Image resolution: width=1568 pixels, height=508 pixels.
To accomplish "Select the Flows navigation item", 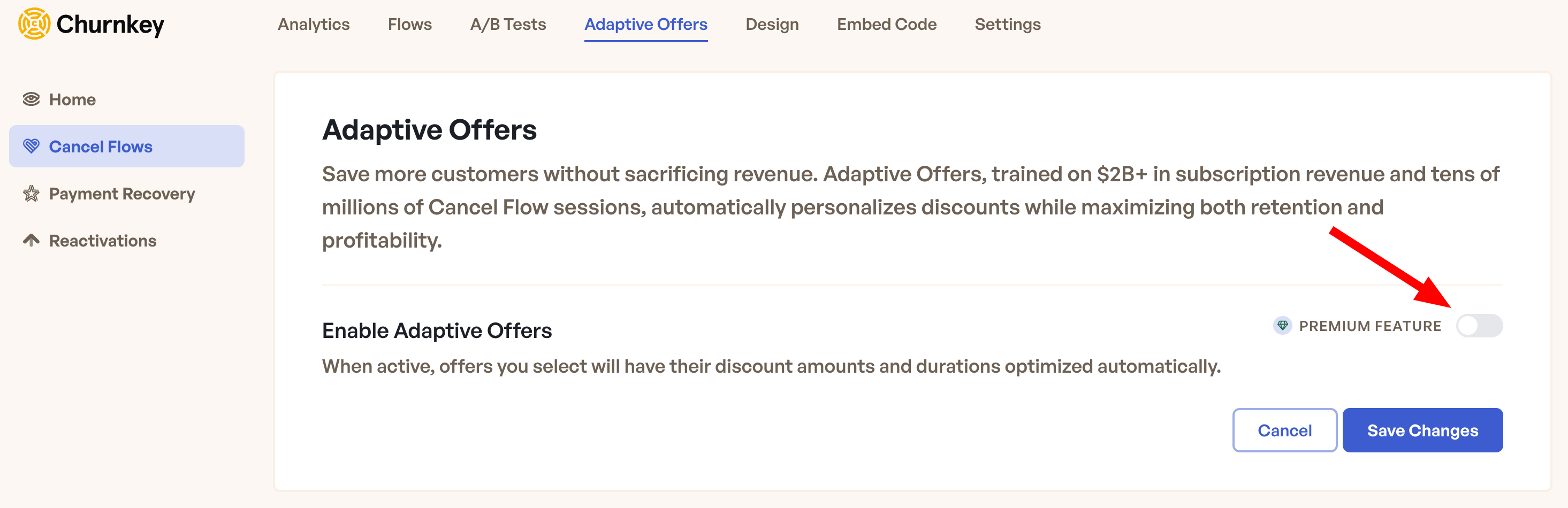I will (x=409, y=25).
